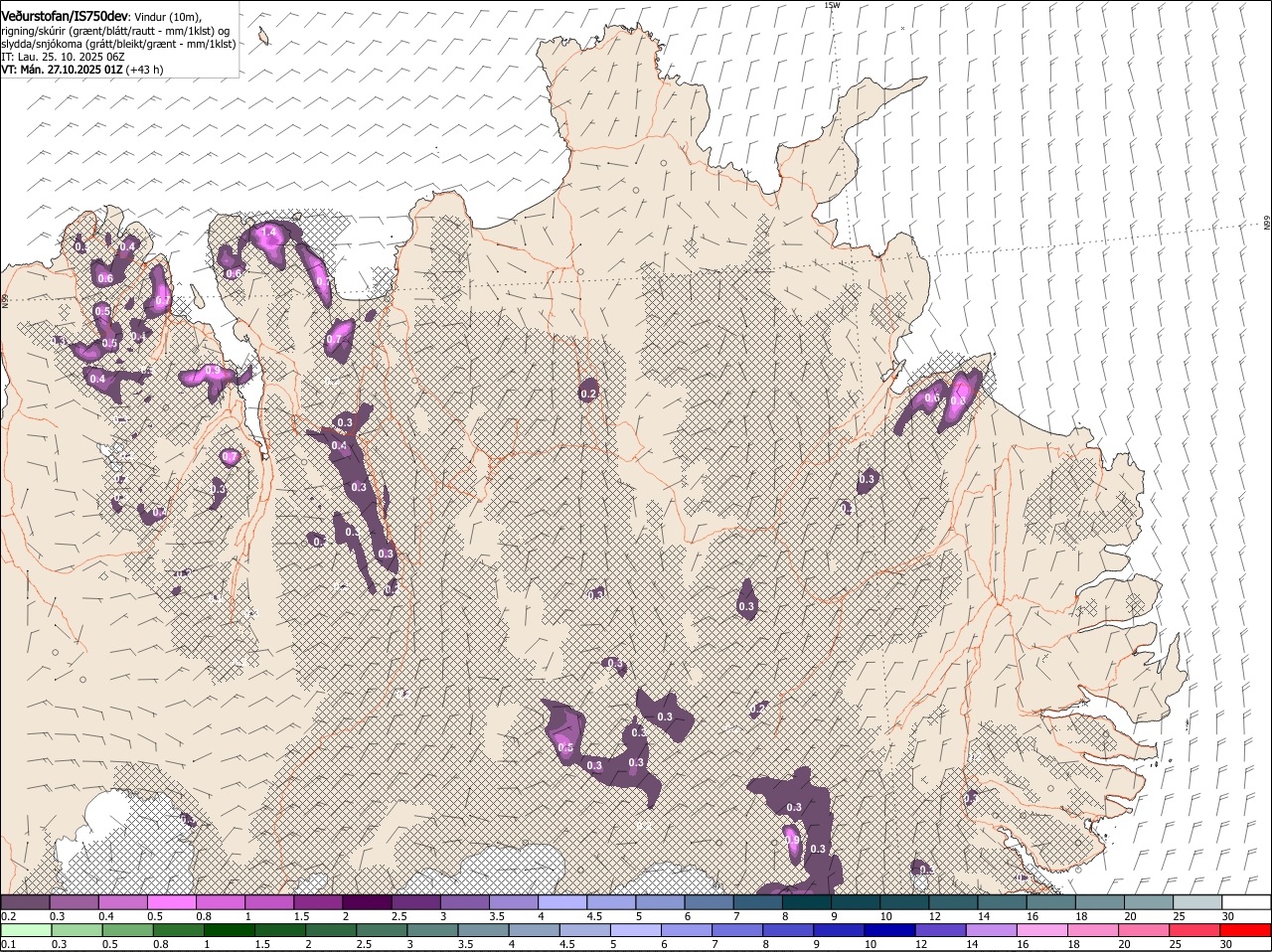The image size is (1272, 952).
Task: Click the white snow legend swatch labeled 30
Action: click(1245, 902)
